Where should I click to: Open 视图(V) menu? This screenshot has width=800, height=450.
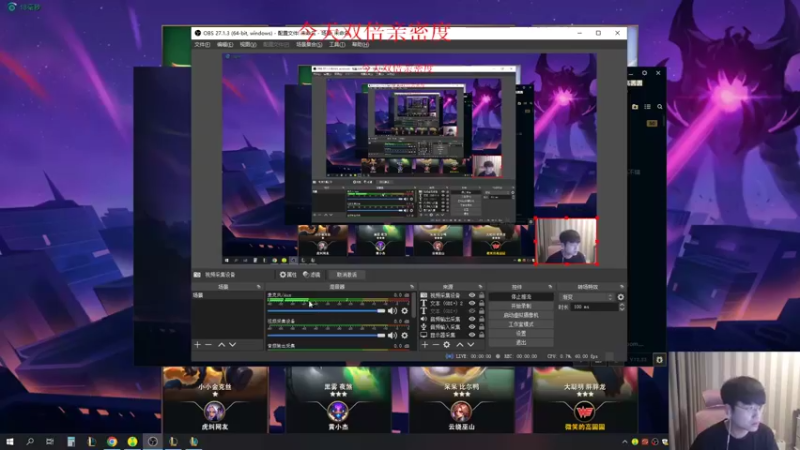pyautogui.click(x=248, y=45)
